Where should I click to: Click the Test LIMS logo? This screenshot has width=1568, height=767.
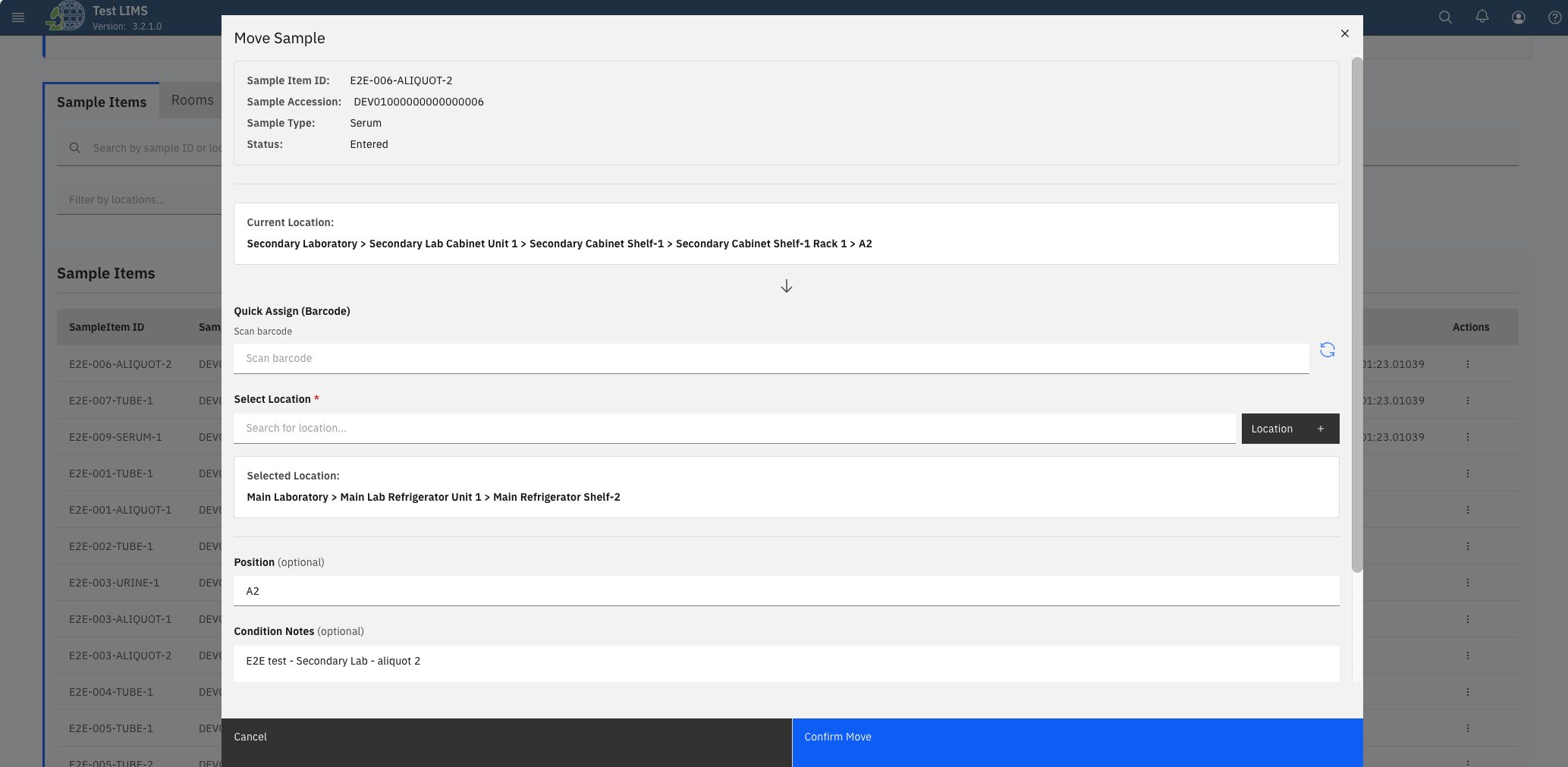(x=65, y=17)
